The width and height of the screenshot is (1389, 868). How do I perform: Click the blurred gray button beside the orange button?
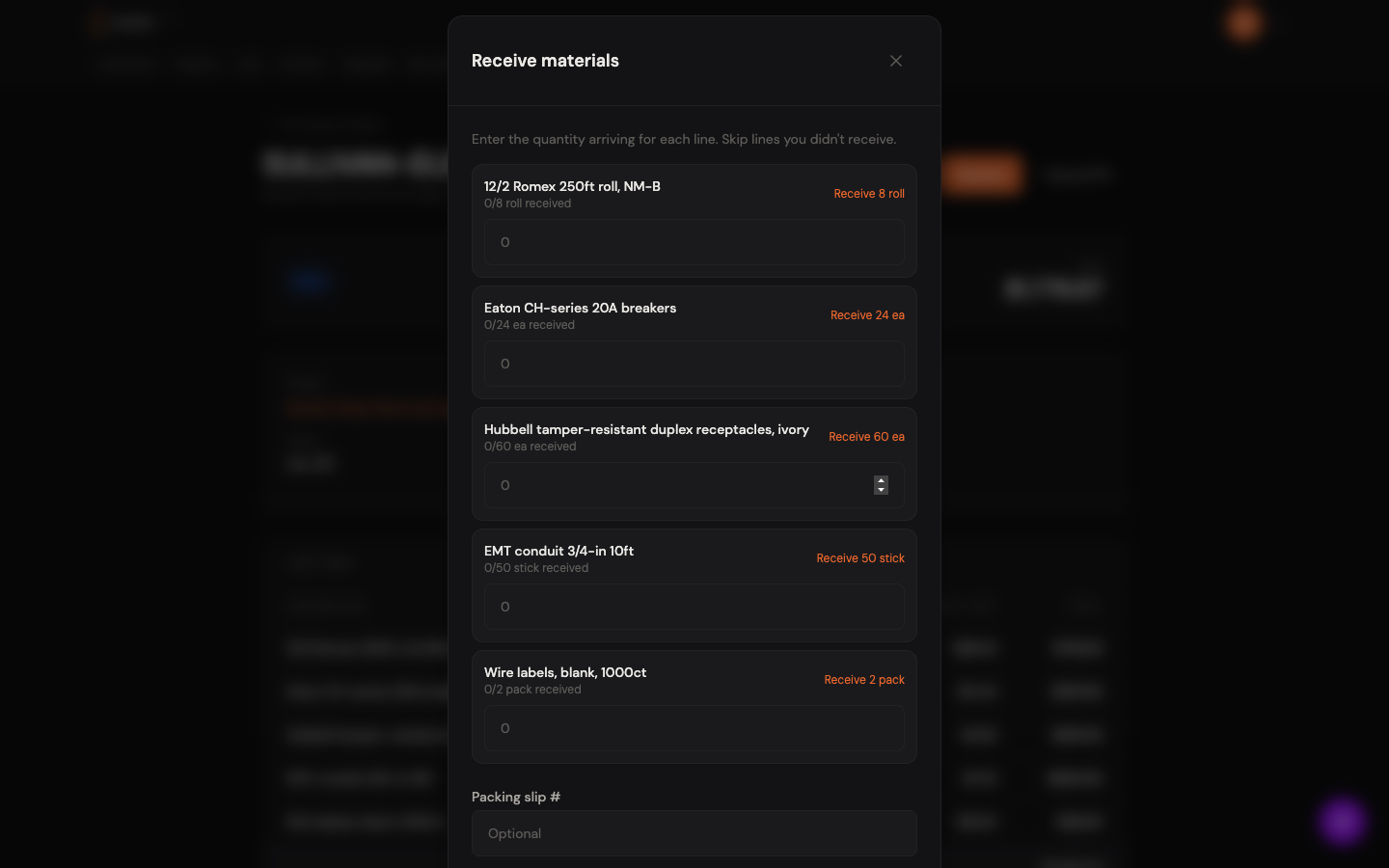point(1079,175)
